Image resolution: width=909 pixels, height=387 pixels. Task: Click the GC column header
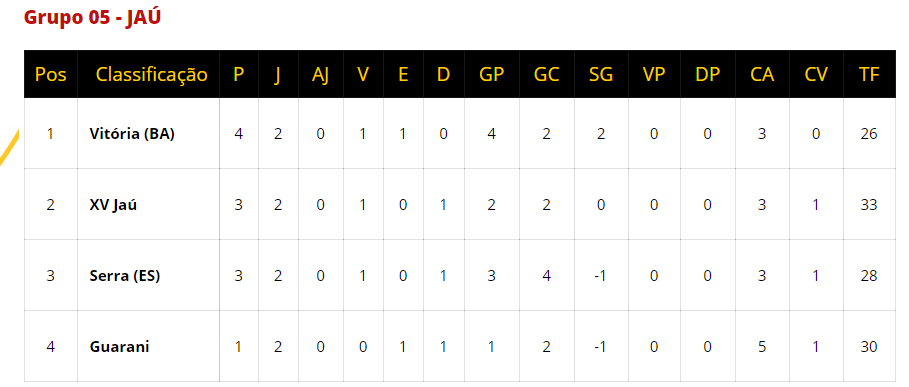(546, 74)
